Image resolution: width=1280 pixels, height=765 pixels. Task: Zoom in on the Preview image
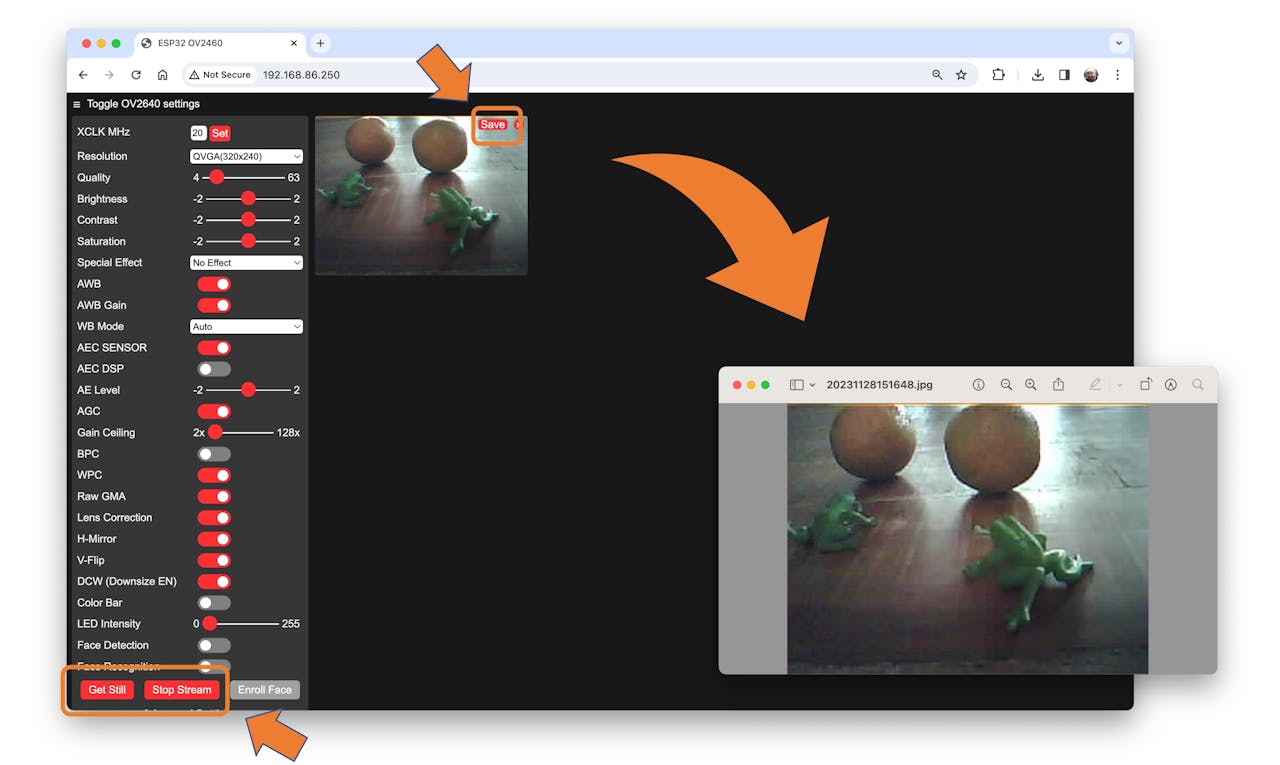1031,385
